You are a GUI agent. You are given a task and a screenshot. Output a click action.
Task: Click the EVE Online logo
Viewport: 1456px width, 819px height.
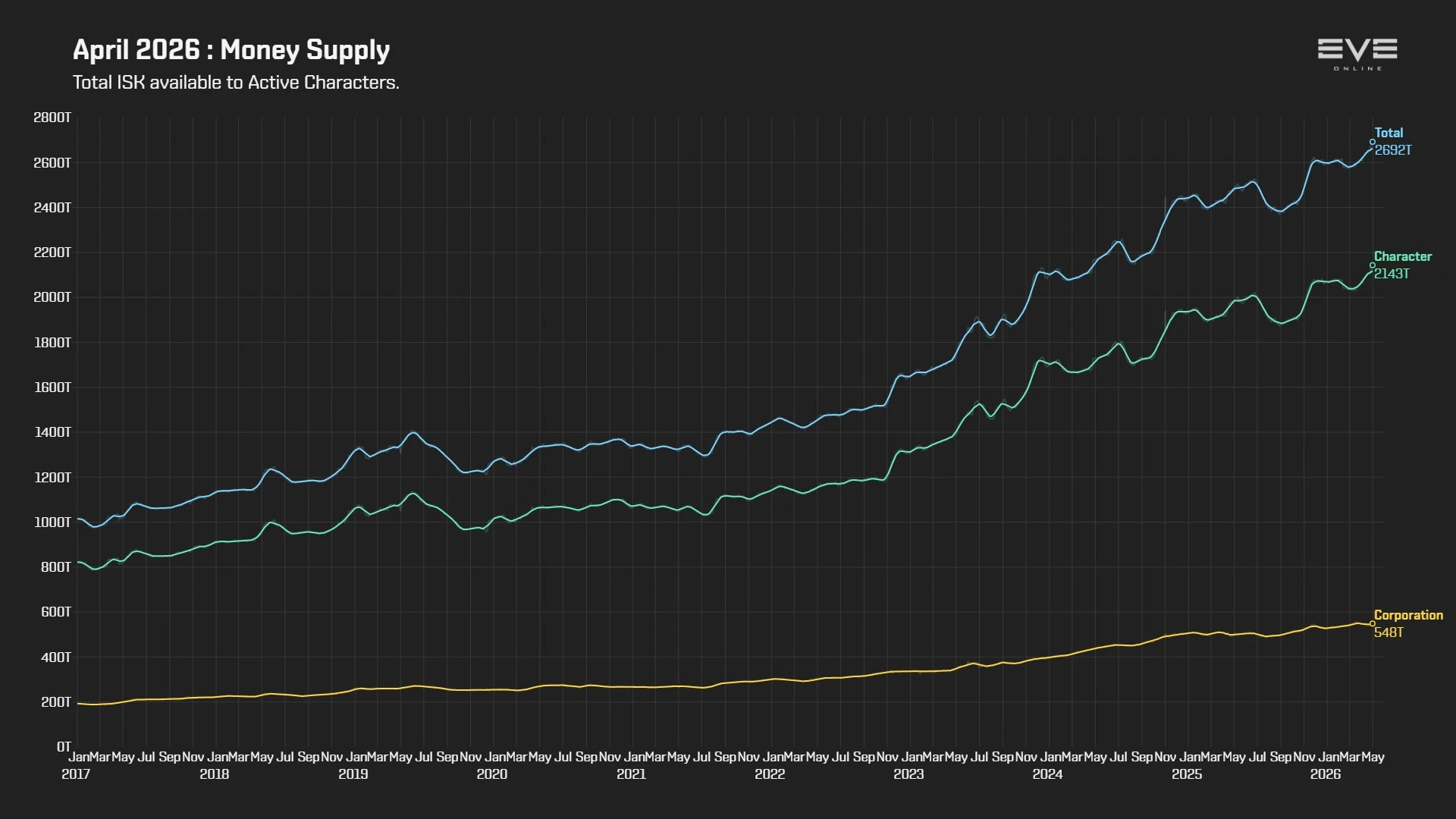point(1357,54)
